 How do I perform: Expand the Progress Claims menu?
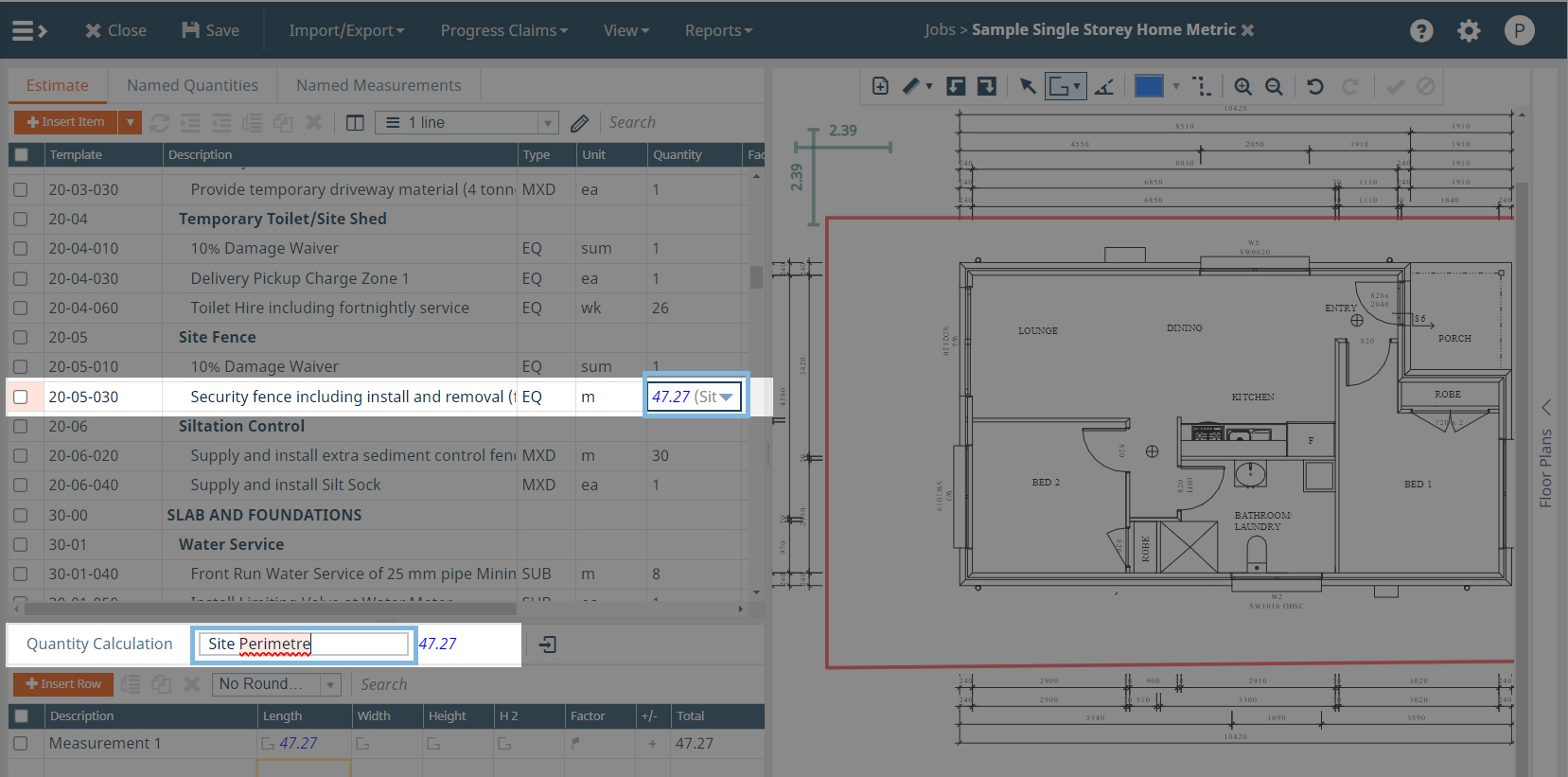coord(504,30)
